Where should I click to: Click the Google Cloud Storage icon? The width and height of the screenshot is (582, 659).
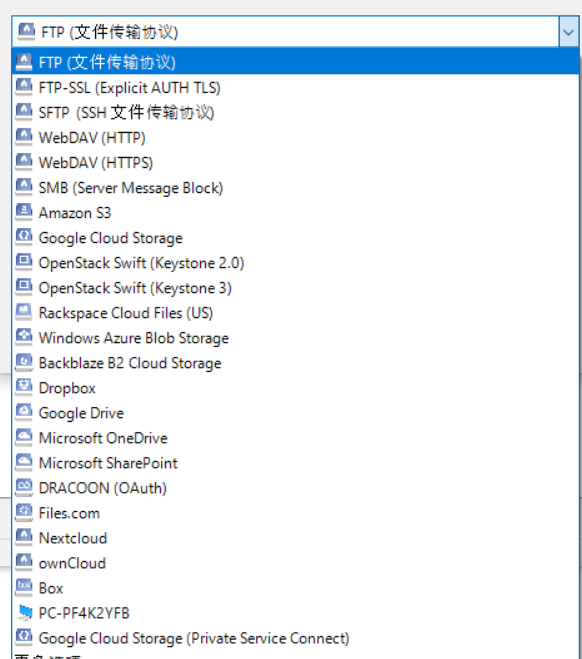point(24,237)
